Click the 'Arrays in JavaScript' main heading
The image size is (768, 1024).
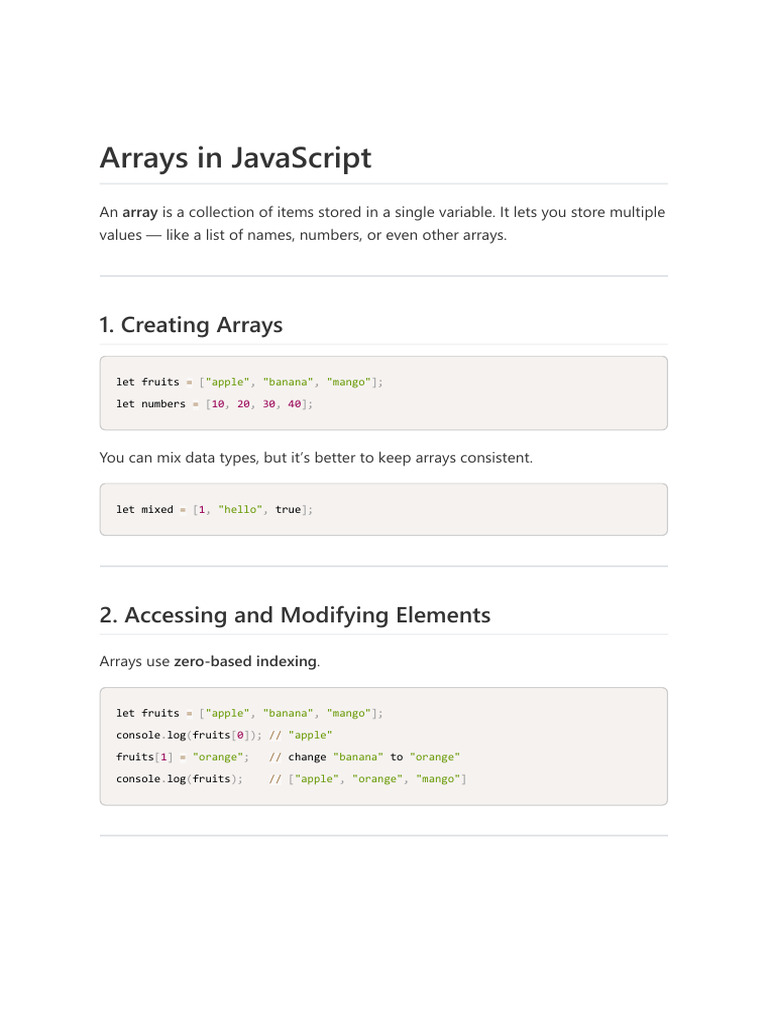[x=235, y=158]
